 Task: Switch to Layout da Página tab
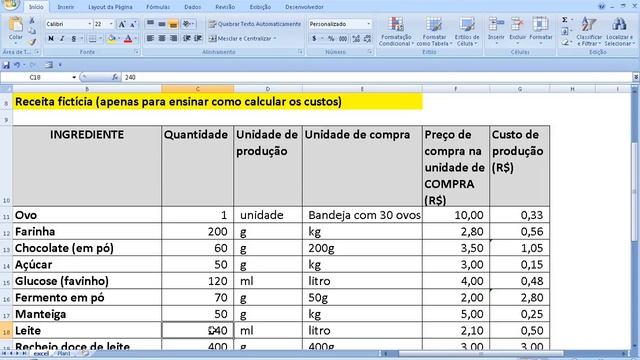[x=110, y=7]
